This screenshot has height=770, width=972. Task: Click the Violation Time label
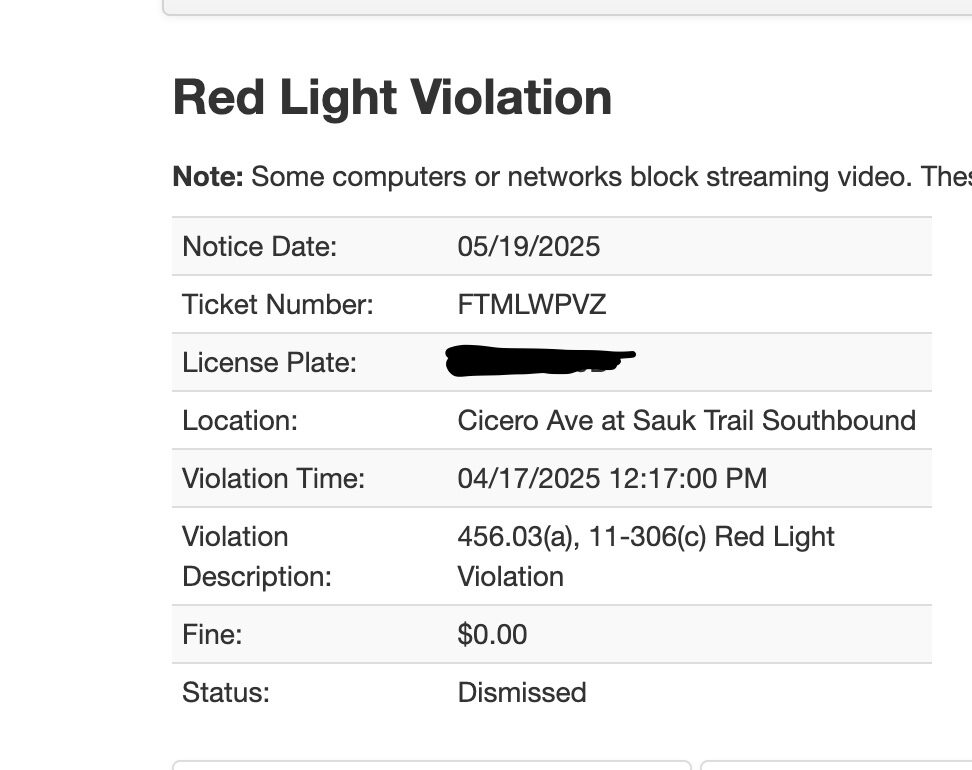tap(273, 478)
